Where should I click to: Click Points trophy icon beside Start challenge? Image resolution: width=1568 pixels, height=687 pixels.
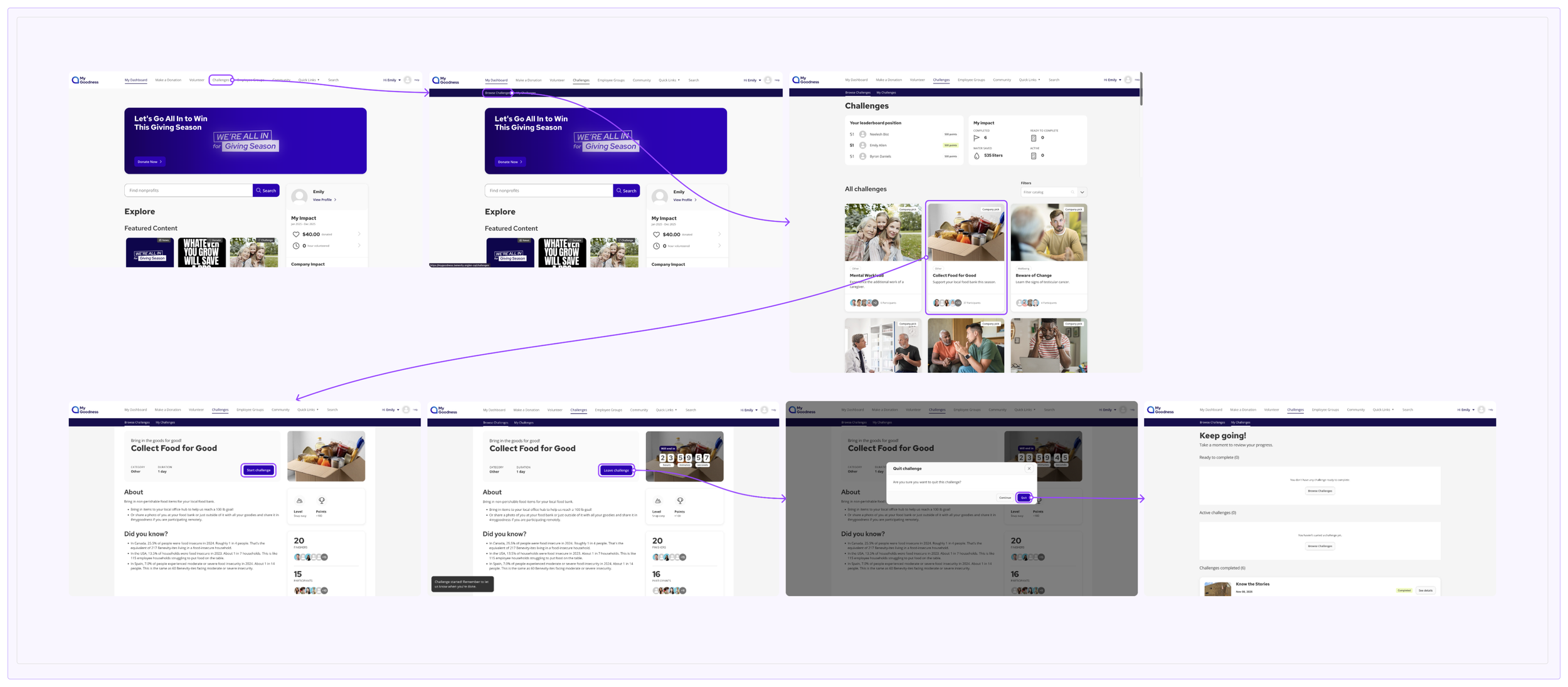tap(322, 501)
